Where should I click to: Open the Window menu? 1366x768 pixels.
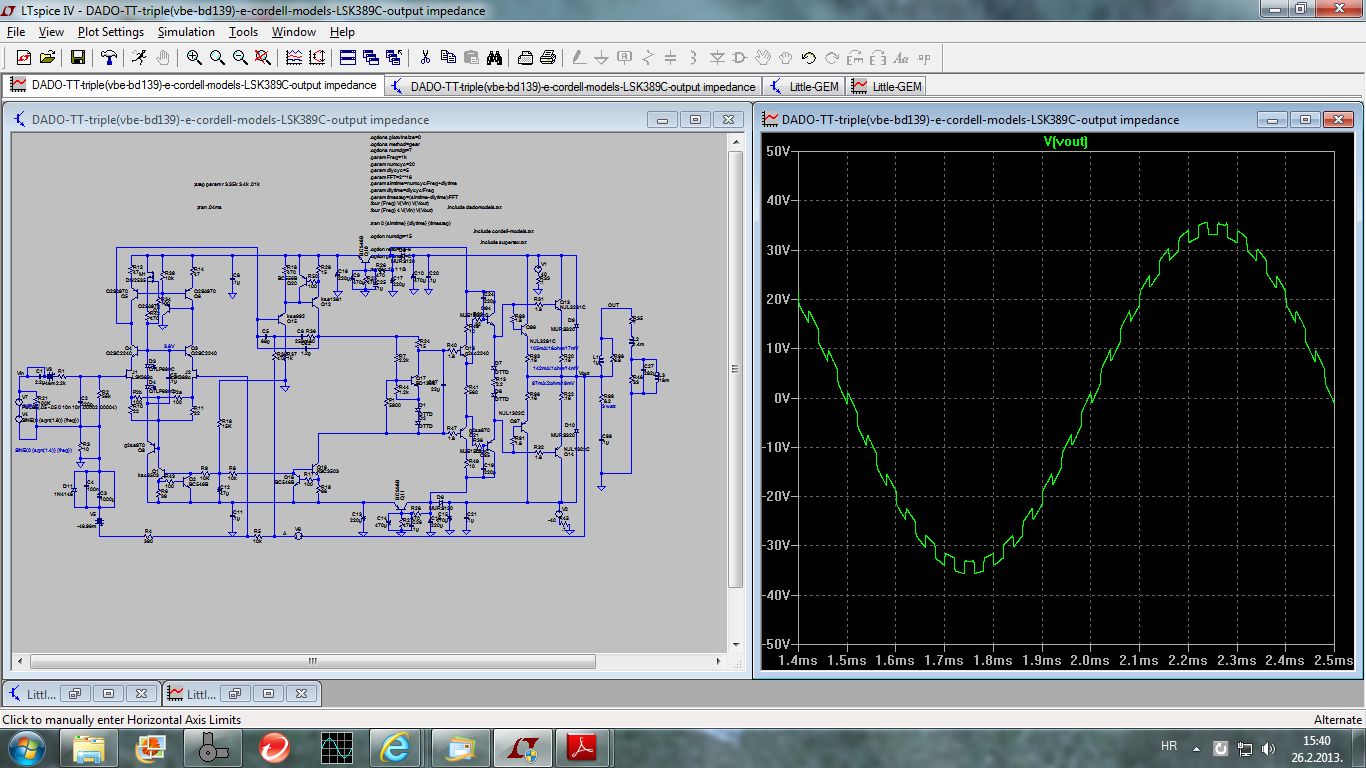point(294,32)
